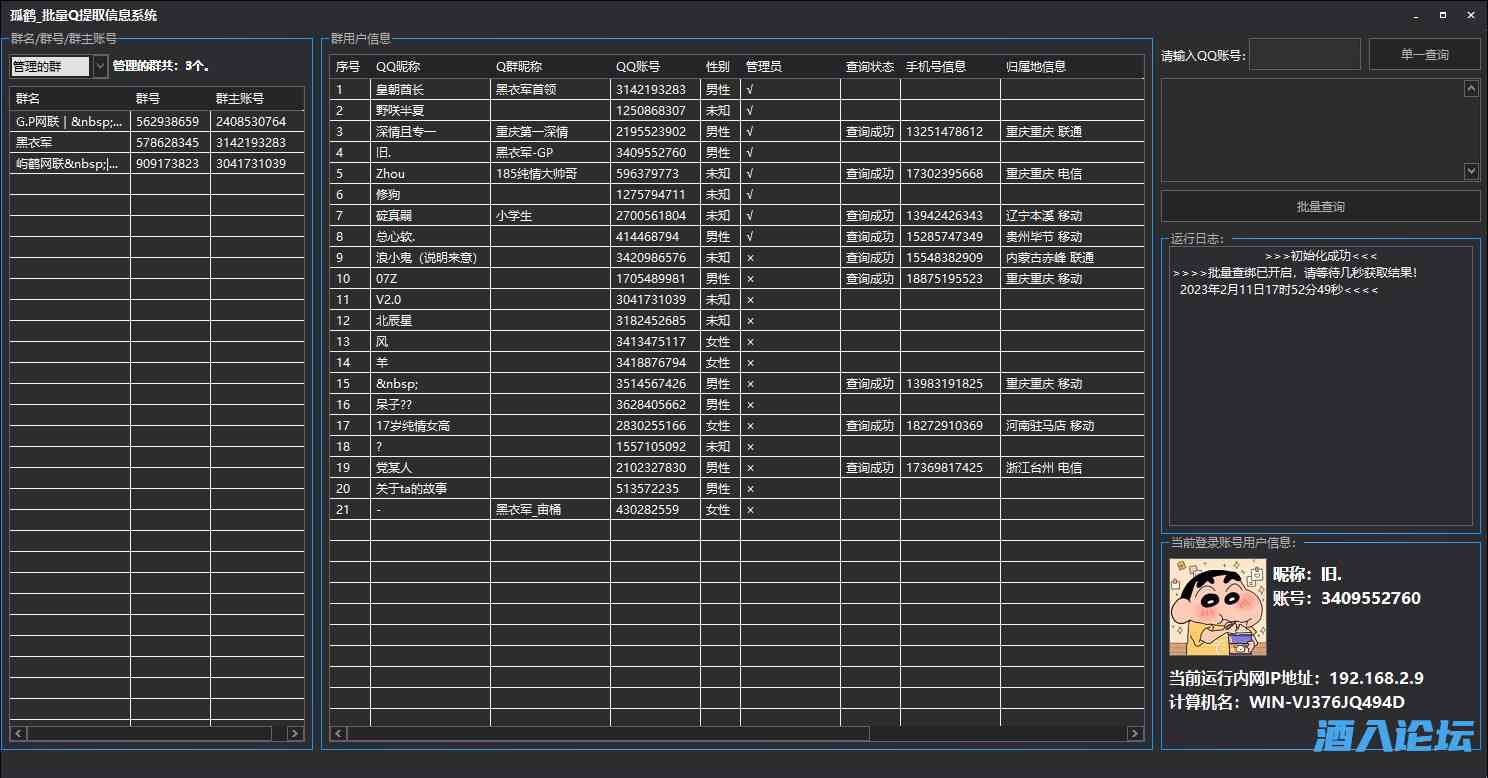Click the 管理的群 combo box text

(50, 67)
